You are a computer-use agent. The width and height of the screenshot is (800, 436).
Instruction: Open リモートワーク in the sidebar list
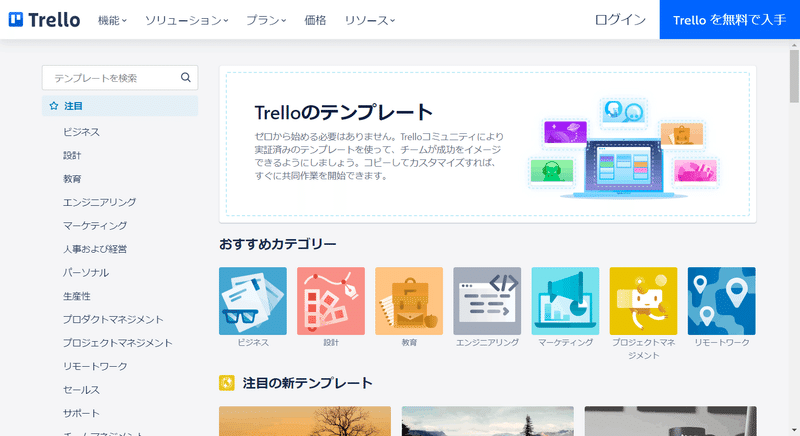pos(95,367)
